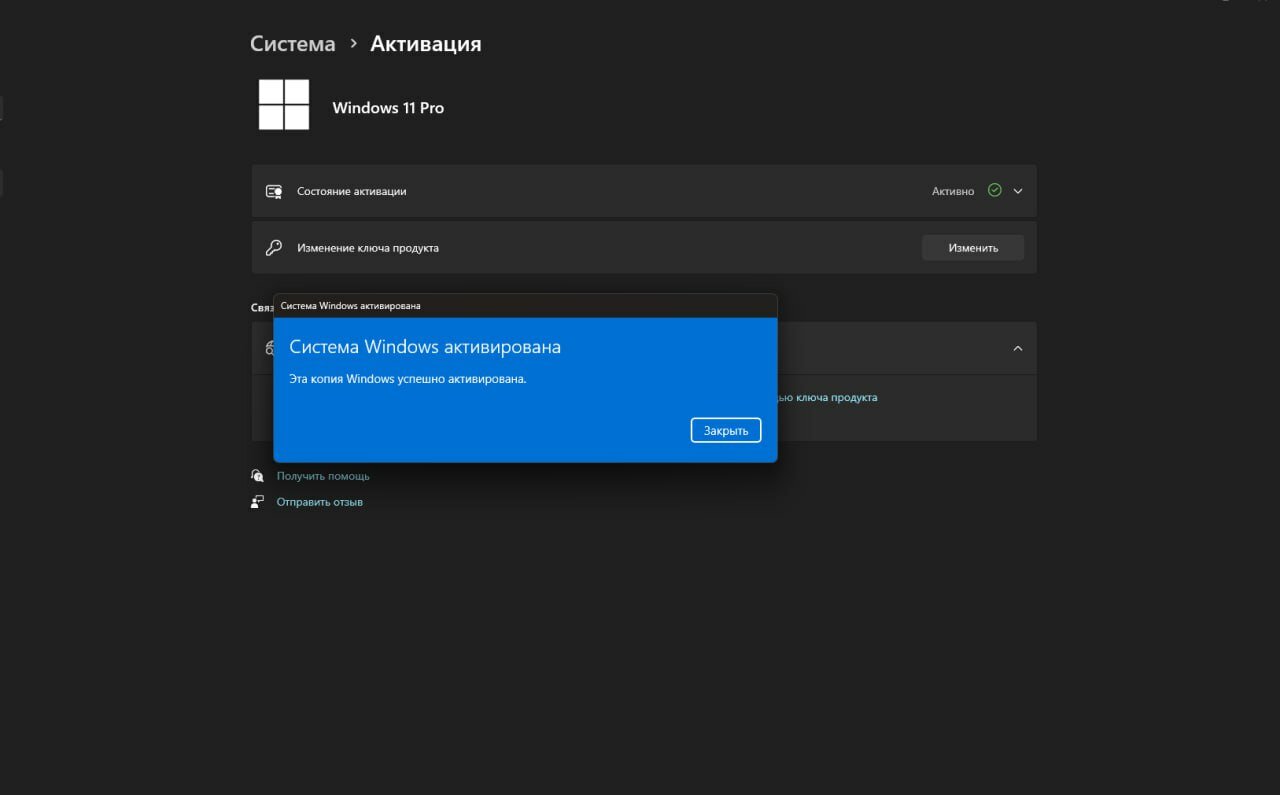Click the Состояние активации label
This screenshot has height=795, width=1280.
pyautogui.click(x=352, y=191)
